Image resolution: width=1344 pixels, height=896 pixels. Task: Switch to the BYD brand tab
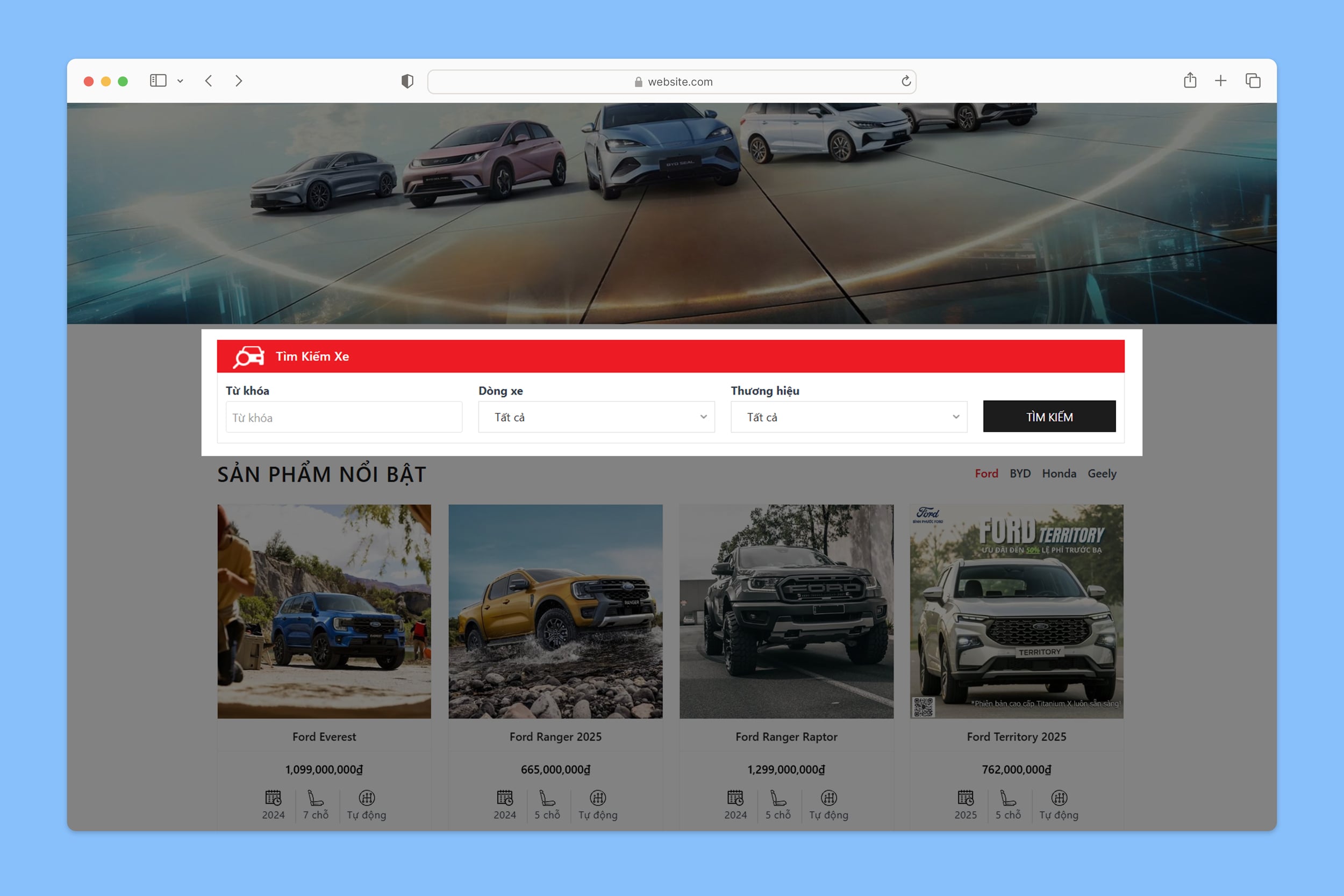[x=1020, y=474]
